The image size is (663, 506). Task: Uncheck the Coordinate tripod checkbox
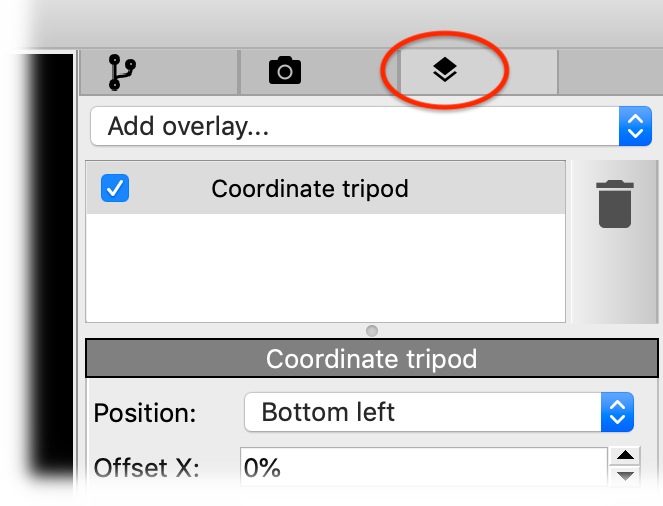pyautogui.click(x=116, y=188)
